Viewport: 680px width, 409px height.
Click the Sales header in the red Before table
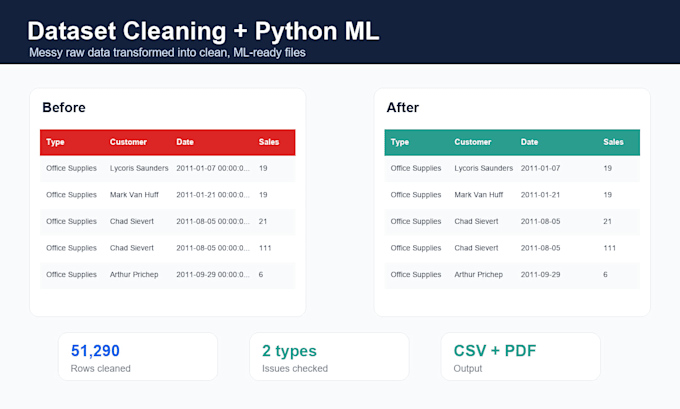pos(269,142)
